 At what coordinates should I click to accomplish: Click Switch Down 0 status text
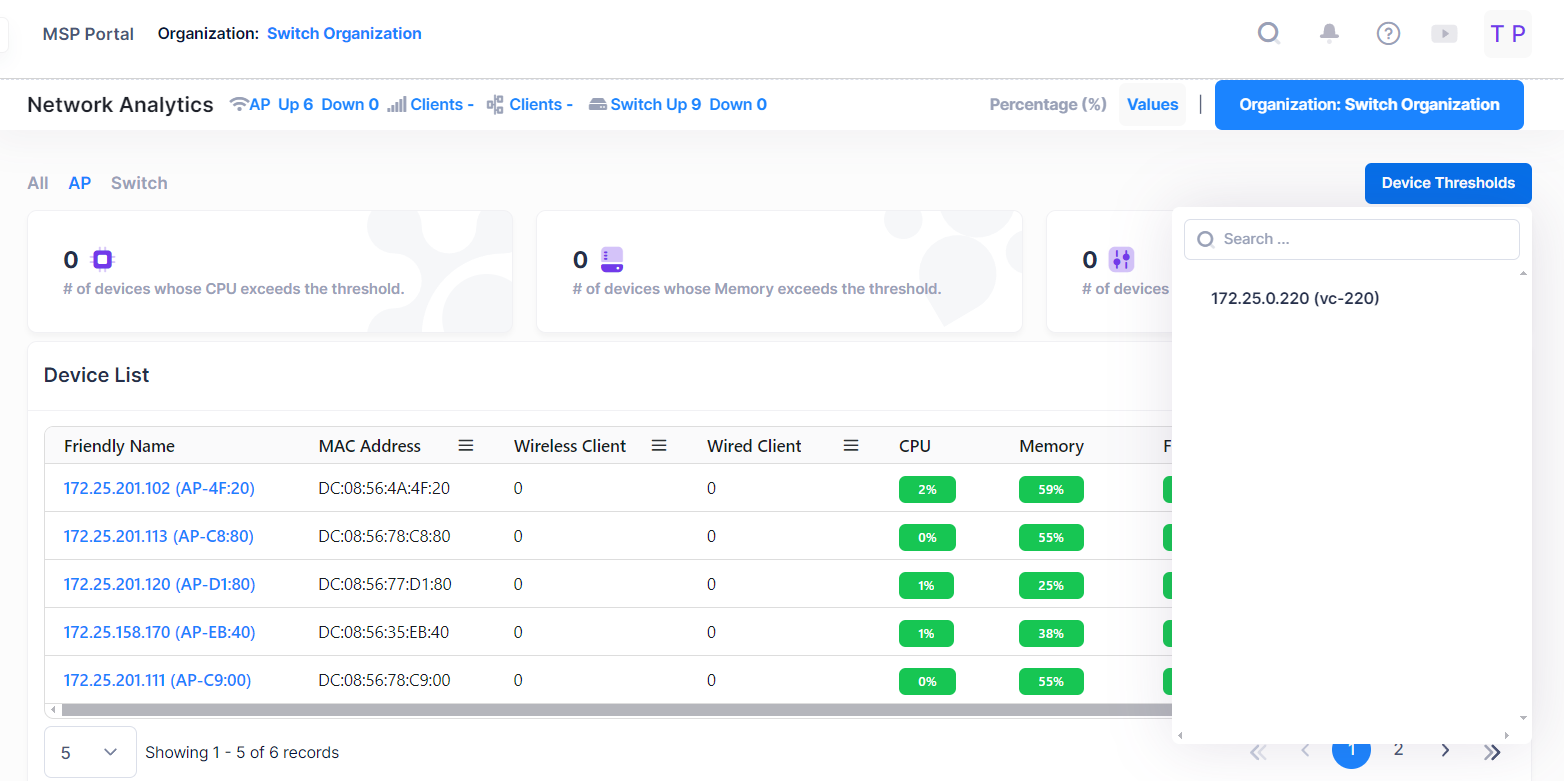click(738, 104)
